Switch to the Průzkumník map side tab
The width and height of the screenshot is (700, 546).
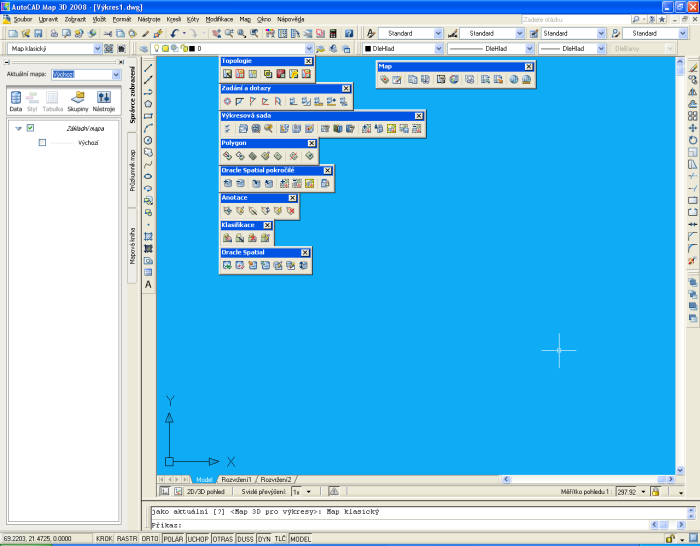[x=133, y=171]
